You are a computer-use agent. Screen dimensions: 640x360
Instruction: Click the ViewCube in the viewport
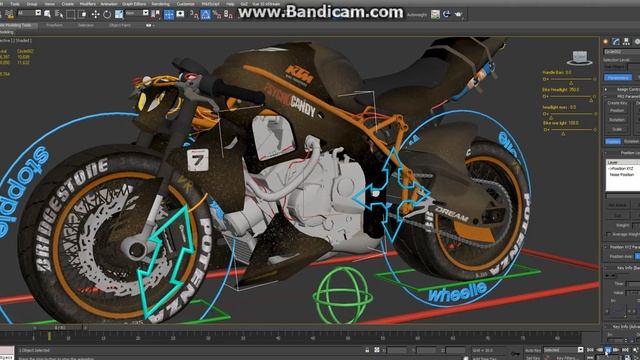pos(580,58)
